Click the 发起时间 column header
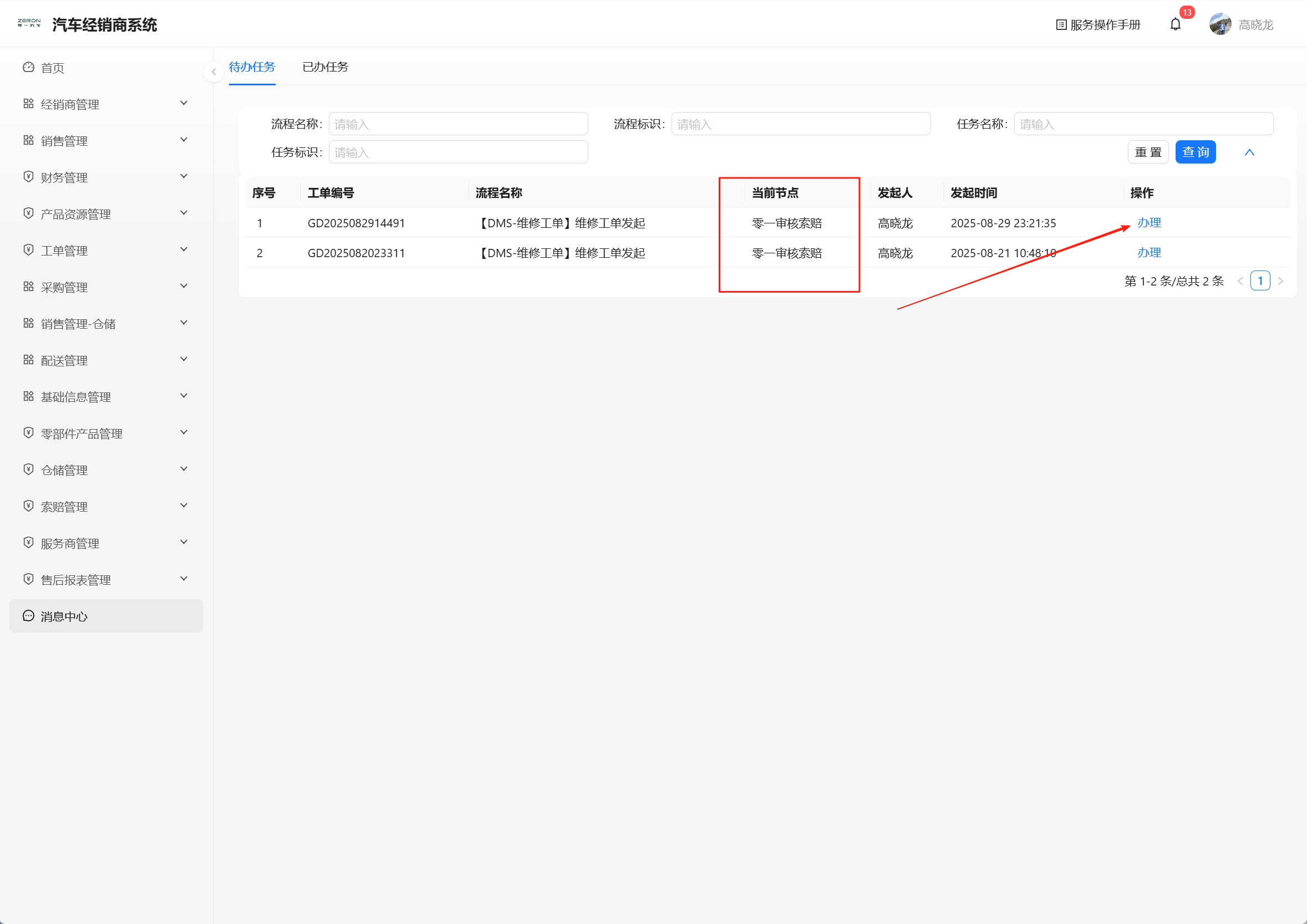The width and height of the screenshot is (1307, 924). pos(974,193)
